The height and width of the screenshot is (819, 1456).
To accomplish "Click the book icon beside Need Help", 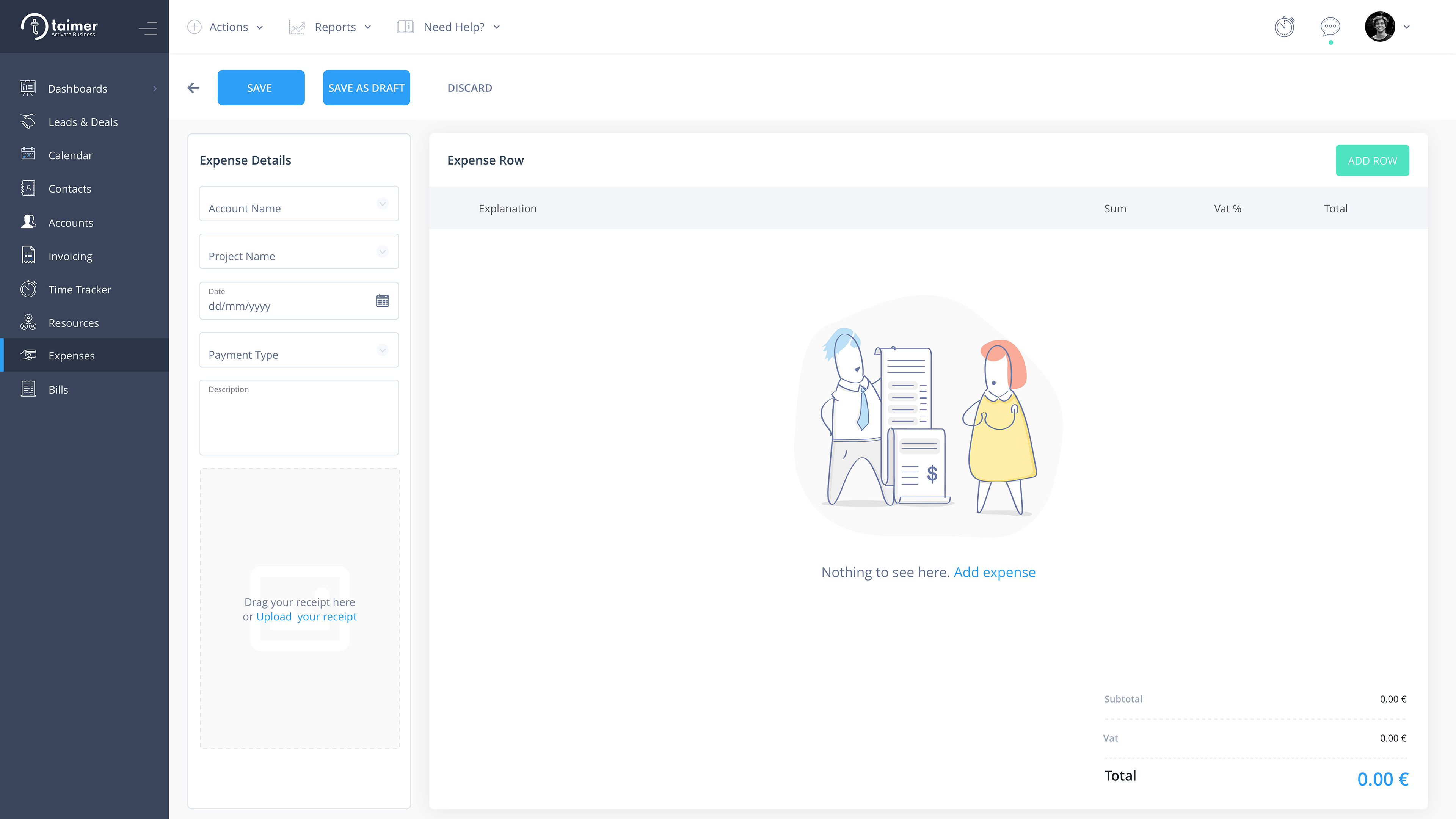I will pos(405,27).
